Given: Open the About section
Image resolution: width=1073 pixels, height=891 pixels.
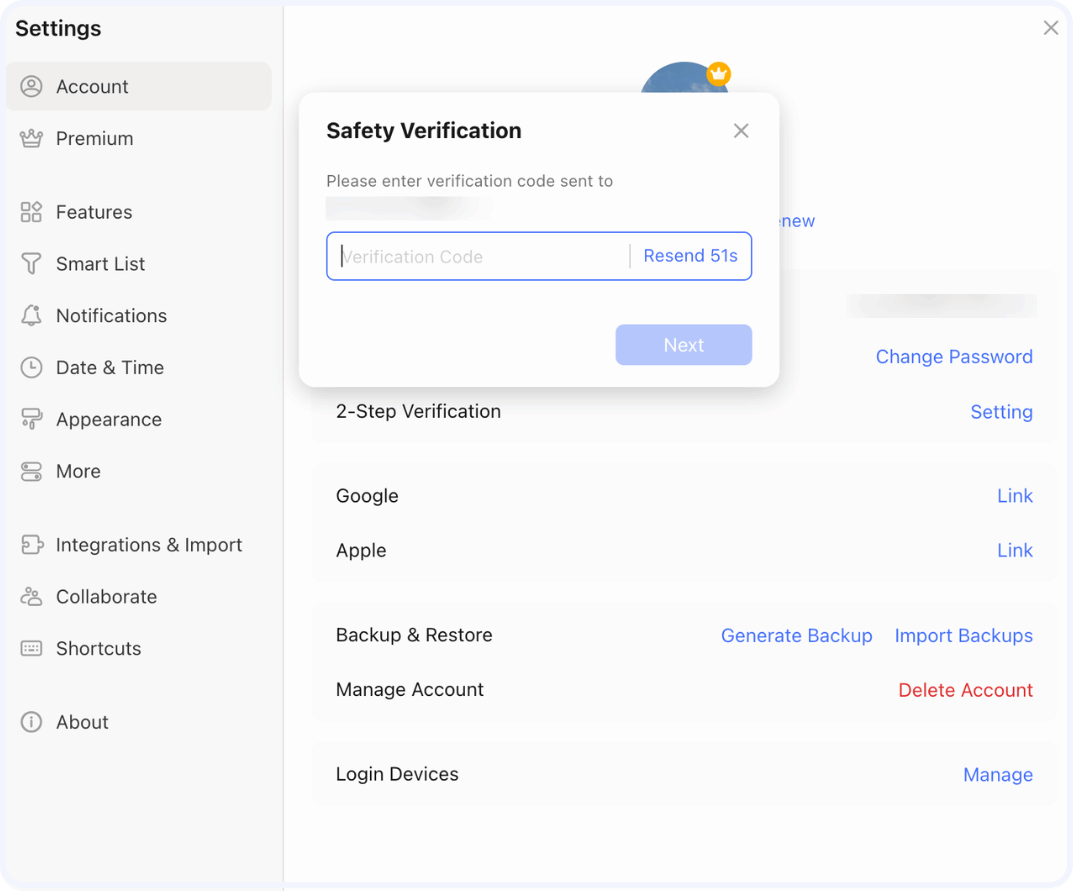Looking at the screenshot, I should (82, 722).
